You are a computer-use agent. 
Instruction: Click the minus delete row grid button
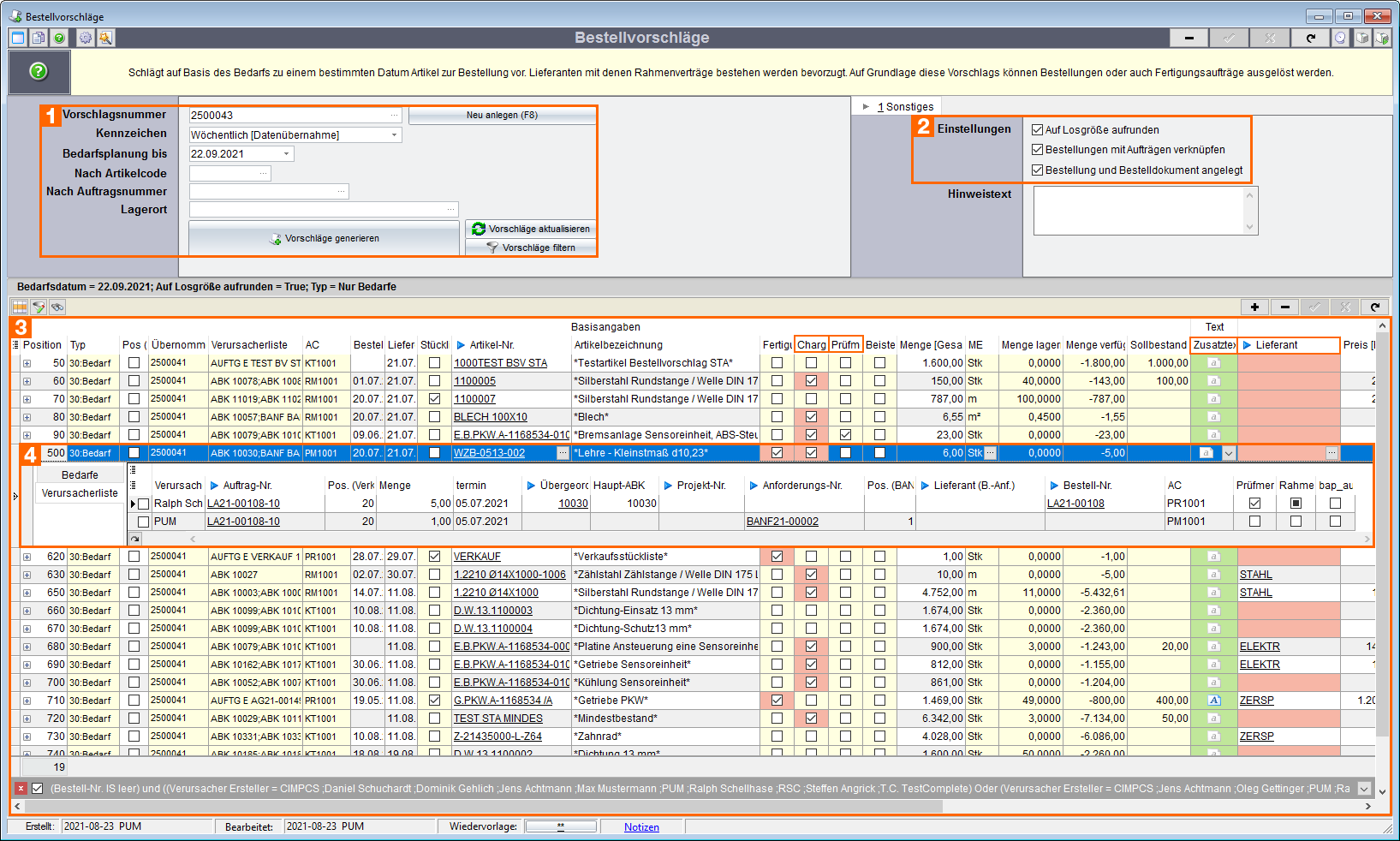coord(1285,307)
